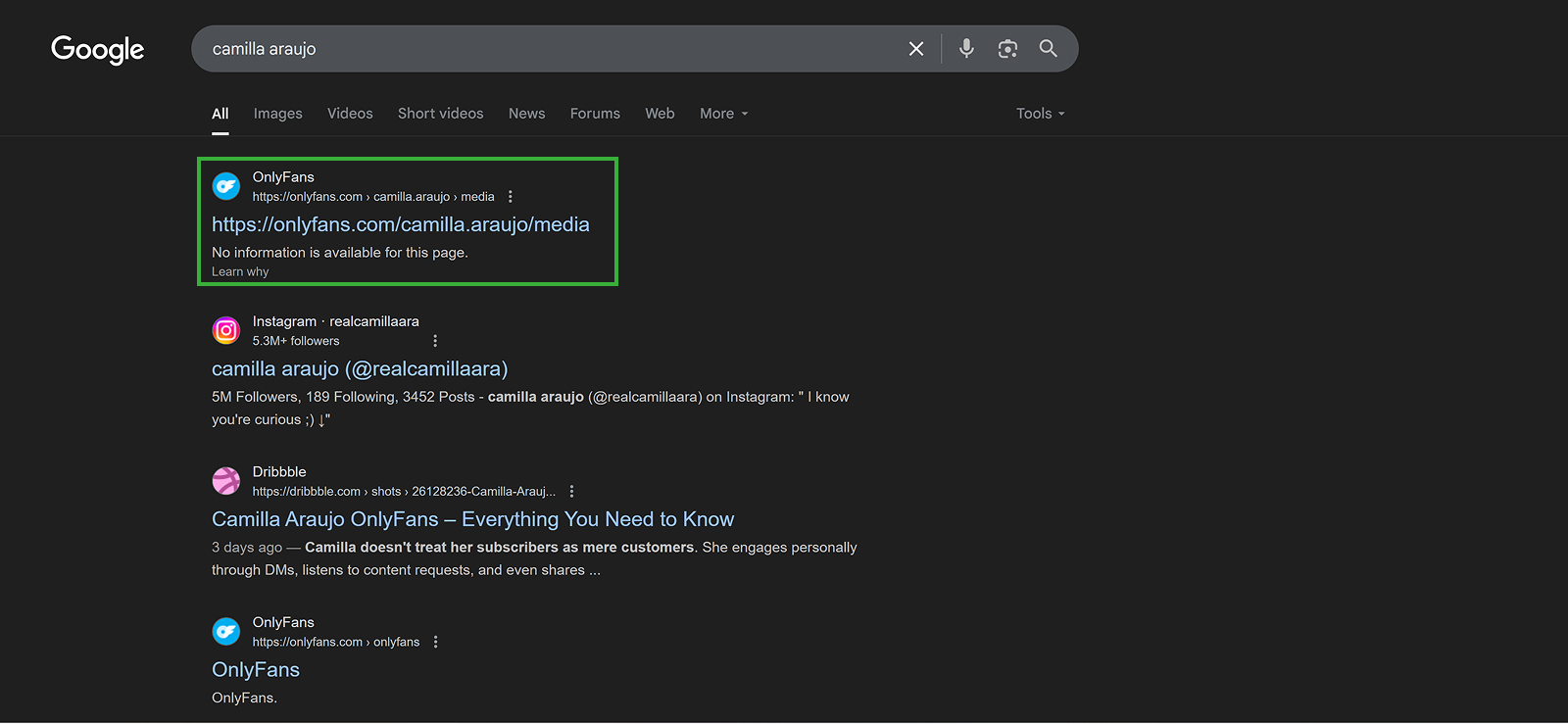Switch to the Web tab
Viewport: 1568px width, 724px height.
tap(660, 114)
